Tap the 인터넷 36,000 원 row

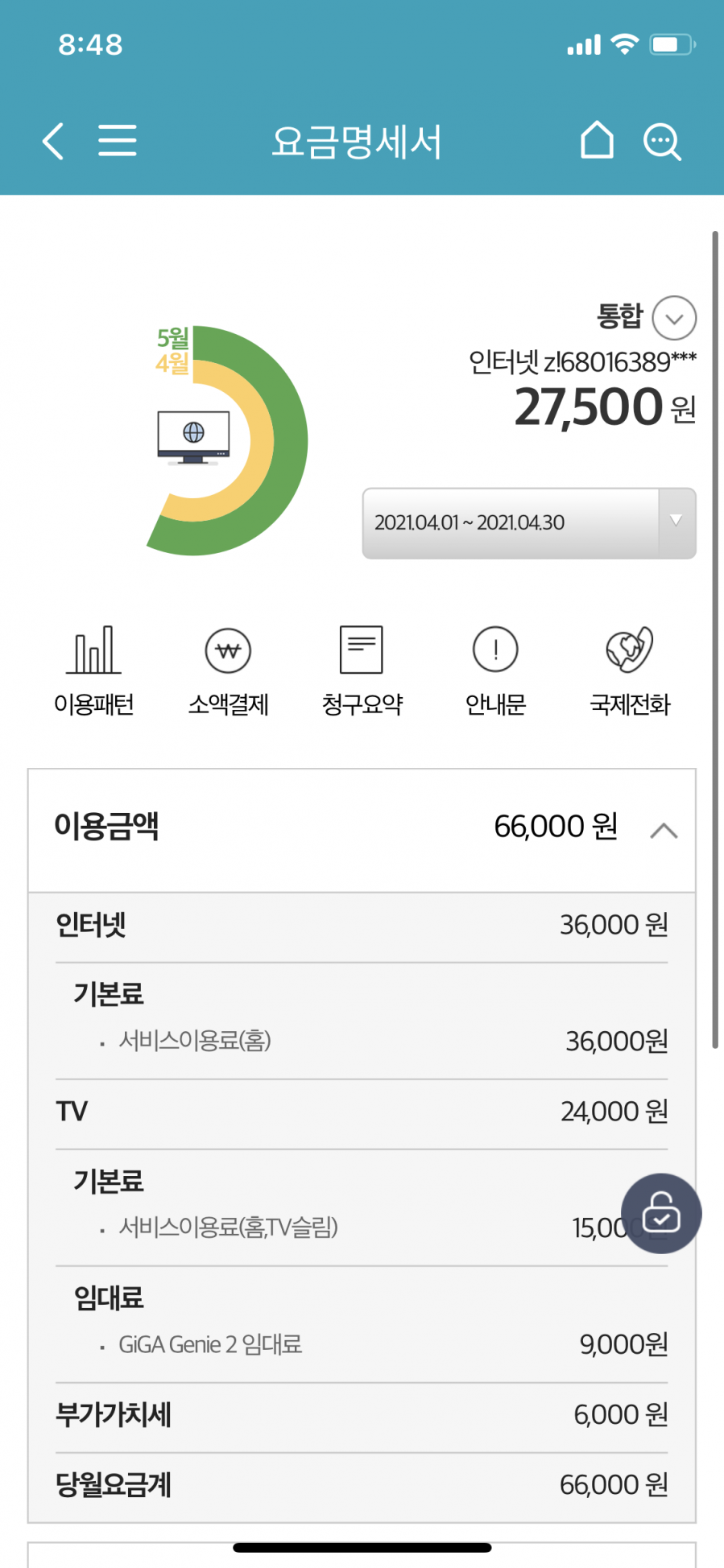coord(362,925)
